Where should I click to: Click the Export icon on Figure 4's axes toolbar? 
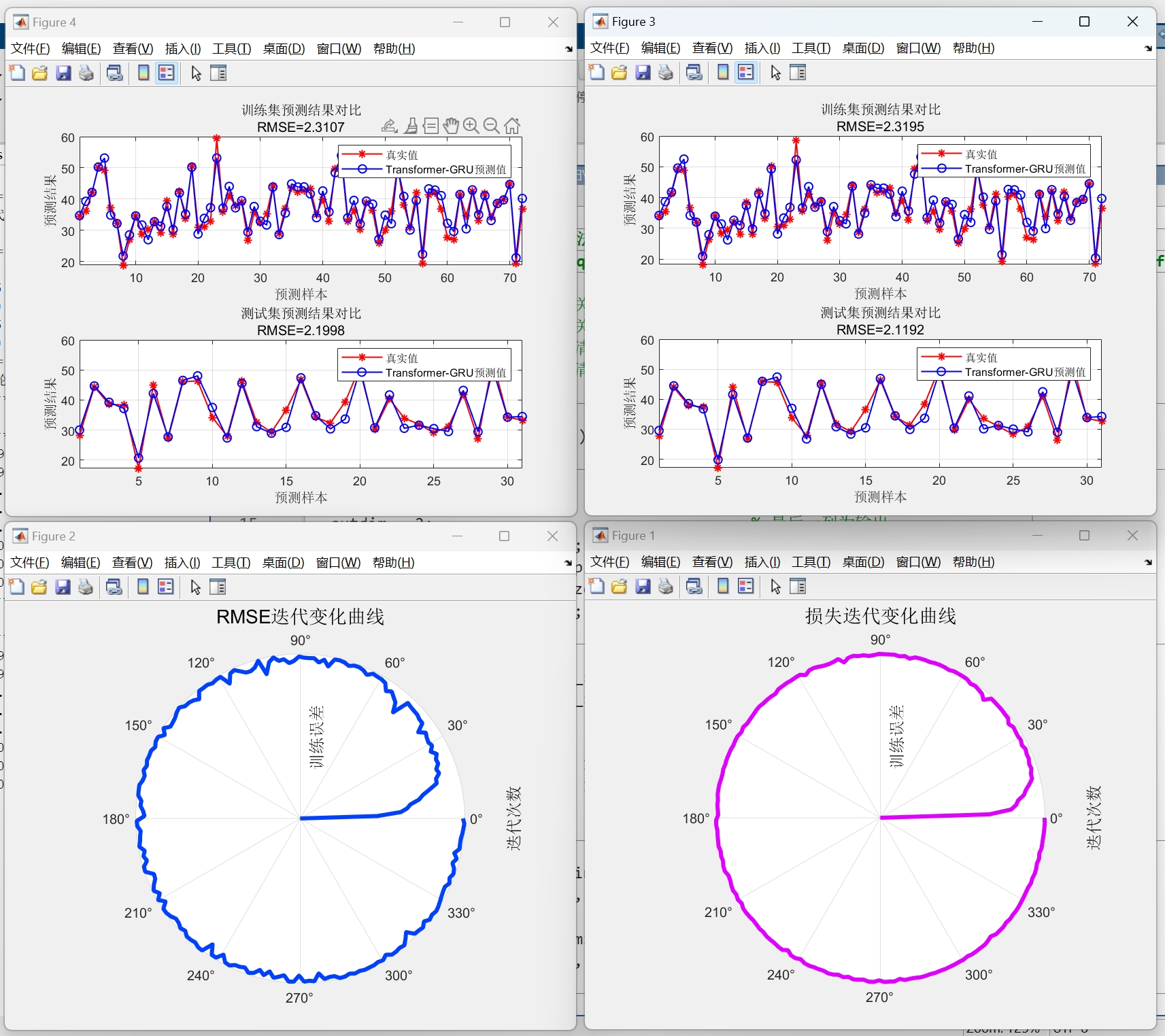[x=390, y=125]
